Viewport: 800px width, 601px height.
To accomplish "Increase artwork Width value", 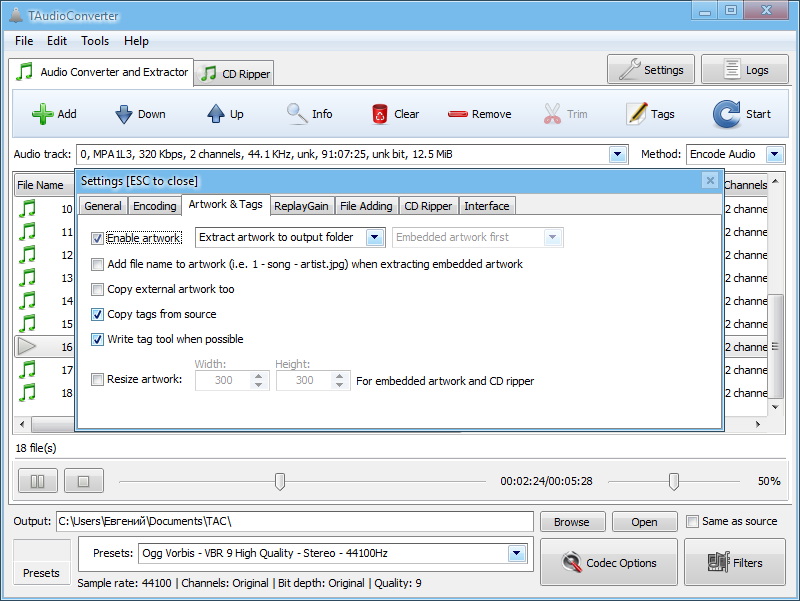I will 259,375.
